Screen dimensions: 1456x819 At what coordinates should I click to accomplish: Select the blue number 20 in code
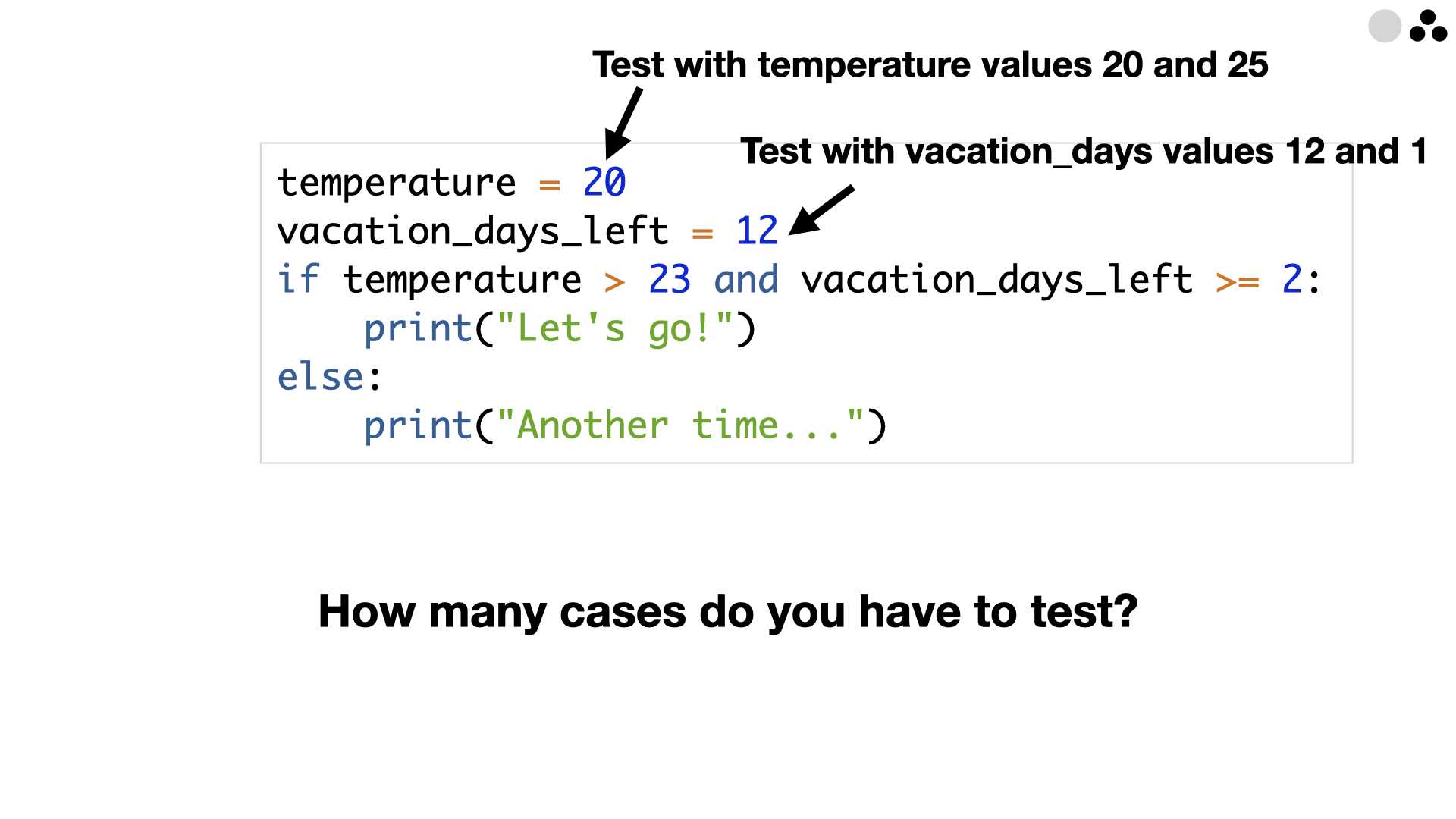click(604, 182)
